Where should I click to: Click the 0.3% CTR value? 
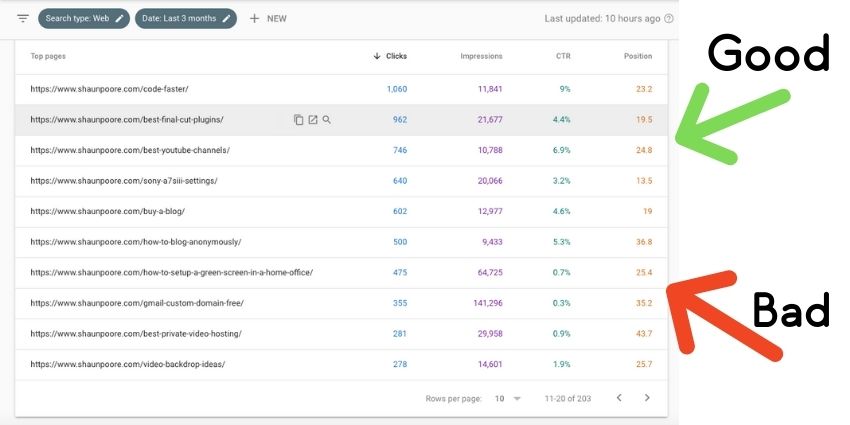point(562,304)
